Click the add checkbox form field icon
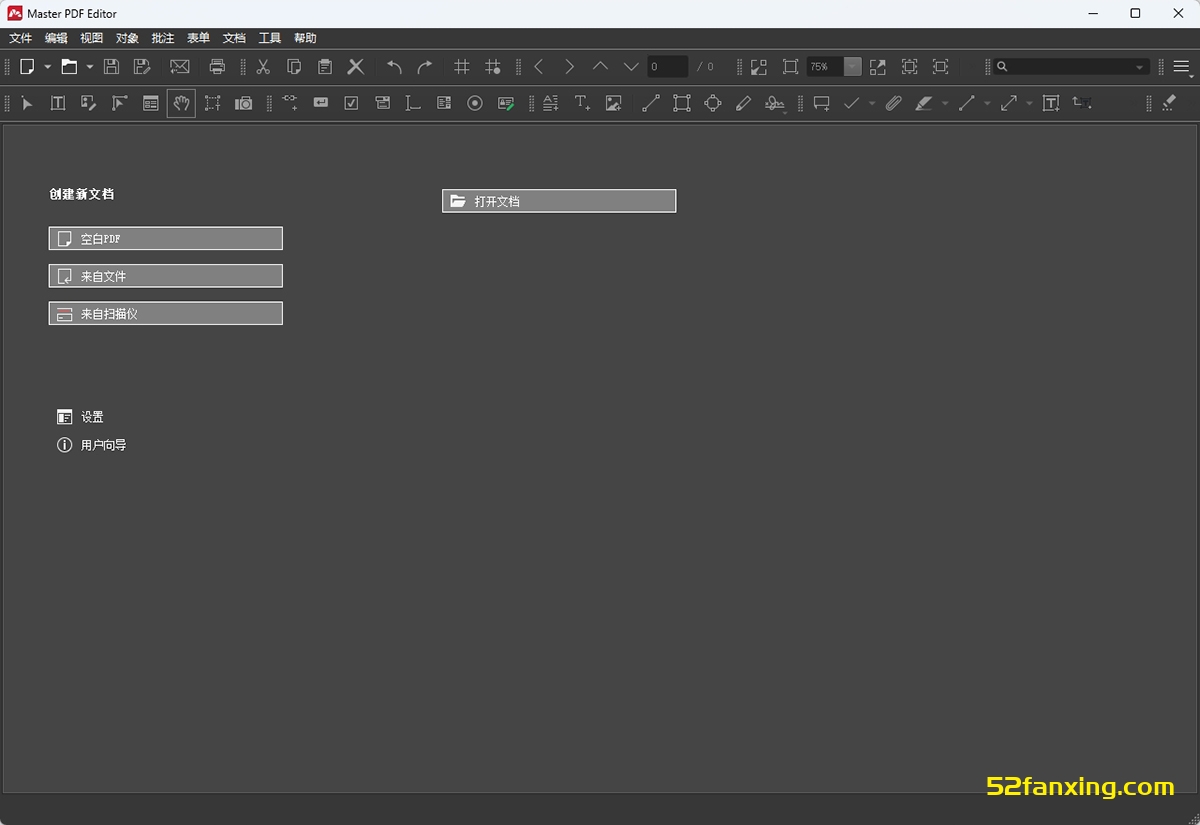Image resolution: width=1200 pixels, height=825 pixels. [351, 103]
